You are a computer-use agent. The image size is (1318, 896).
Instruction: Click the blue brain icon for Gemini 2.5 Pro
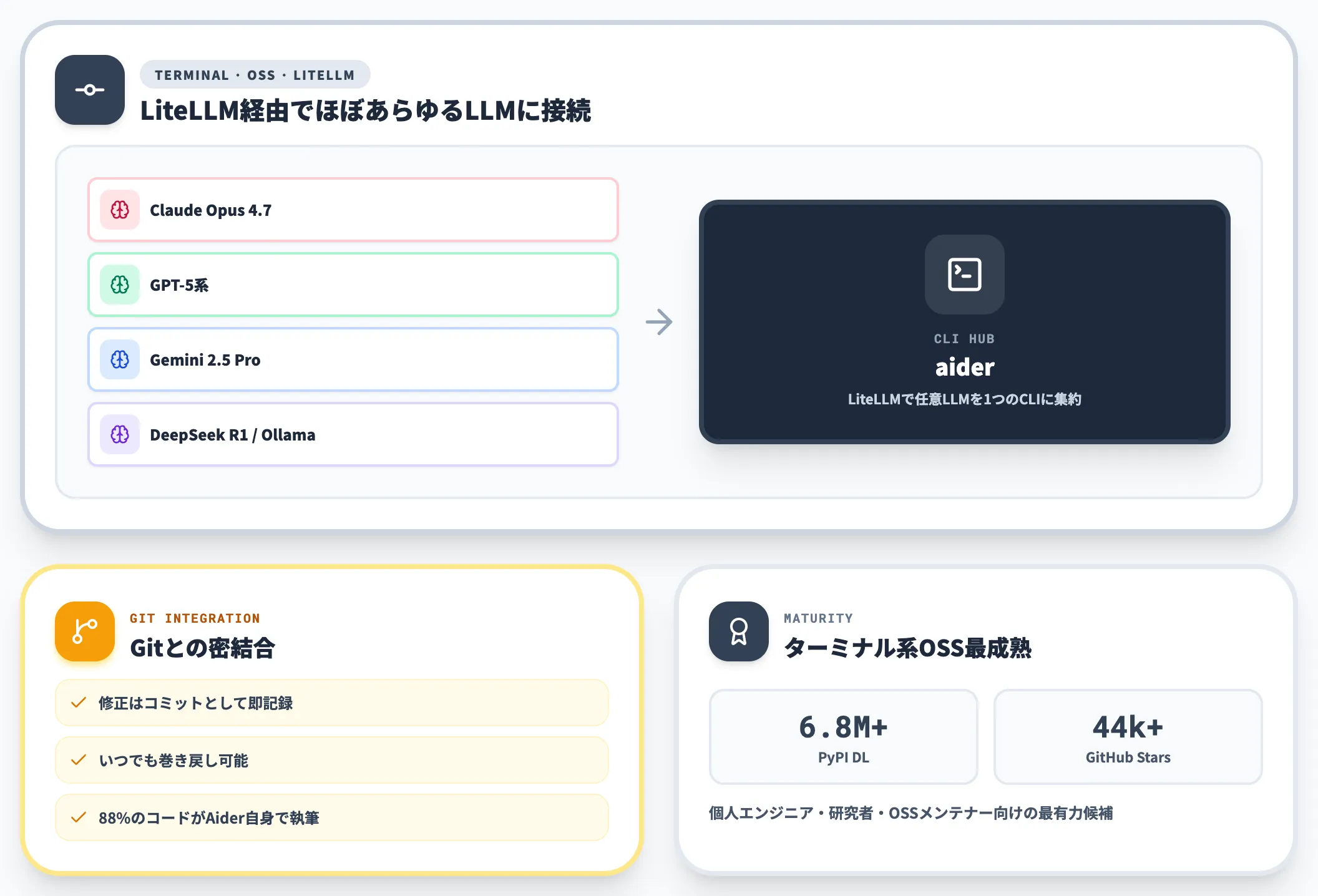[x=120, y=359]
